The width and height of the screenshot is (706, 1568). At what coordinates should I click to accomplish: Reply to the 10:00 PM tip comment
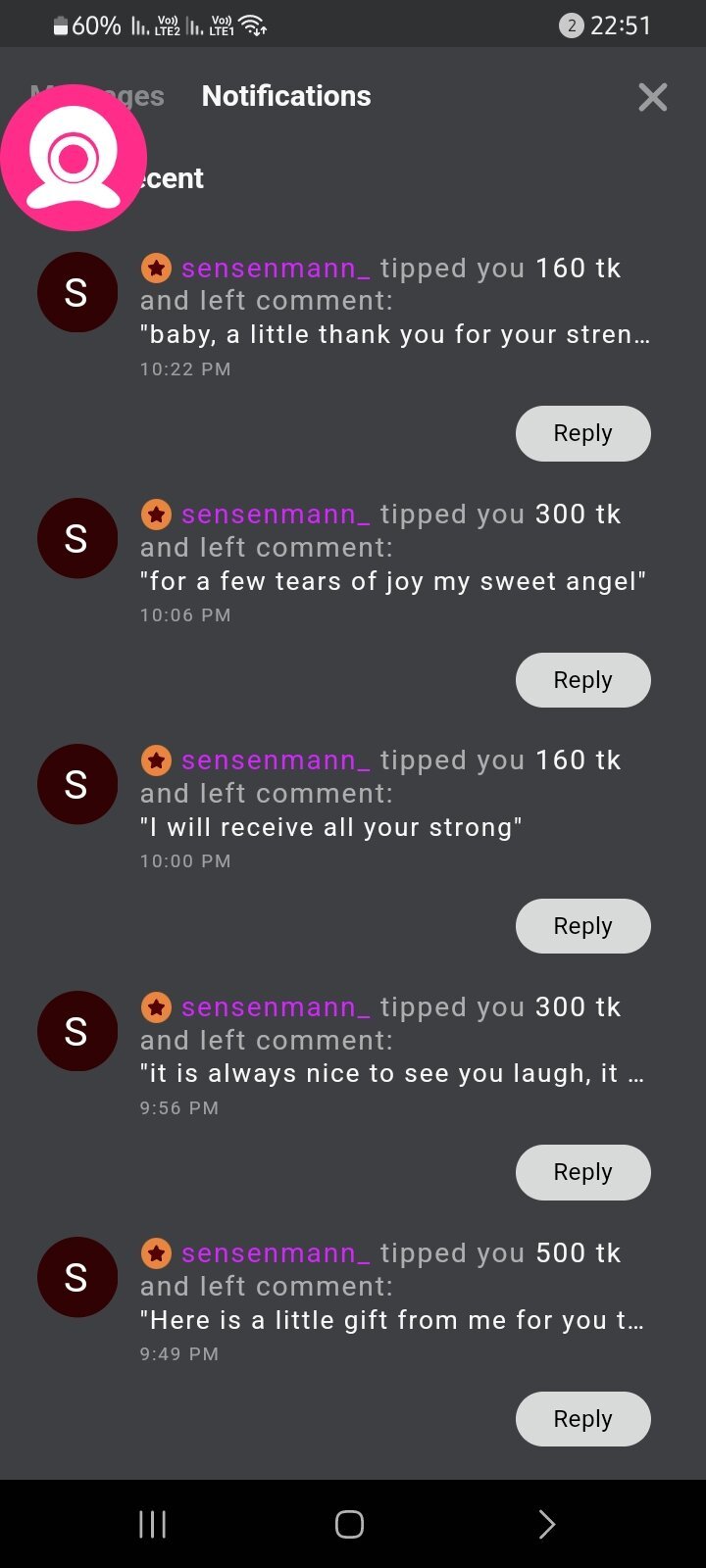click(582, 926)
